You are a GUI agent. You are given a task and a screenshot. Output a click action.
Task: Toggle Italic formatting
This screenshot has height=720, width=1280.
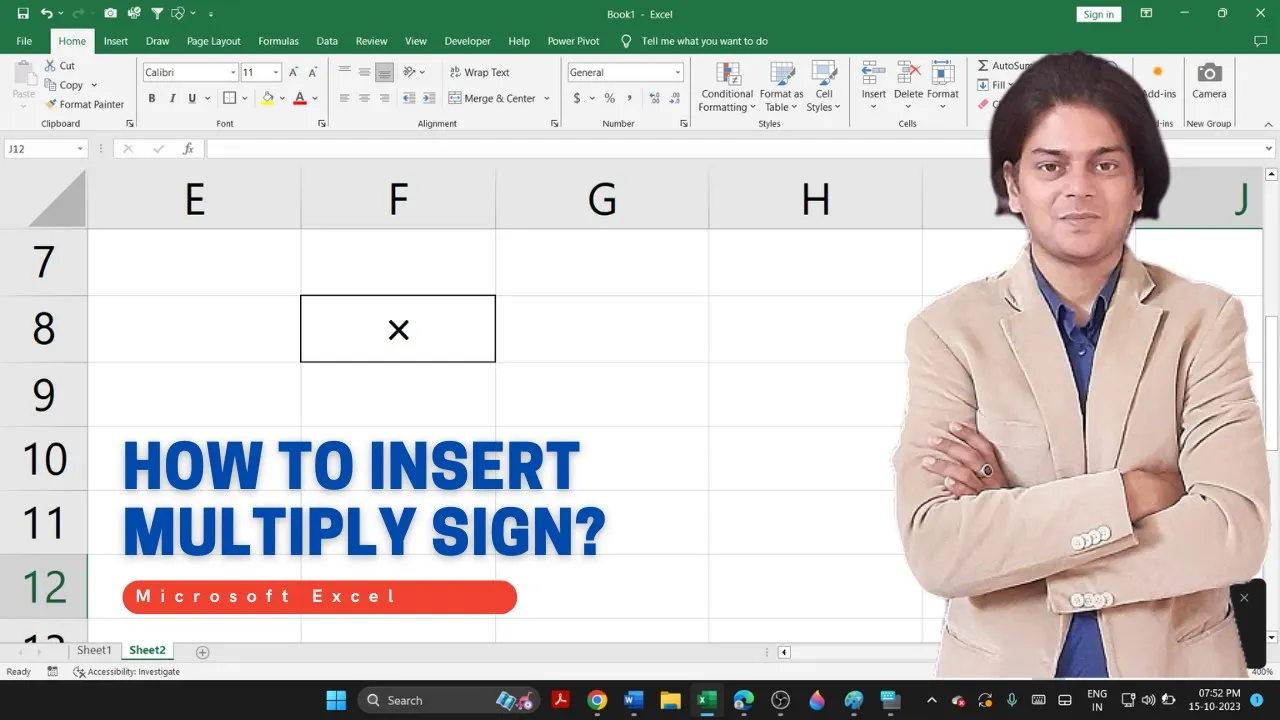click(172, 98)
